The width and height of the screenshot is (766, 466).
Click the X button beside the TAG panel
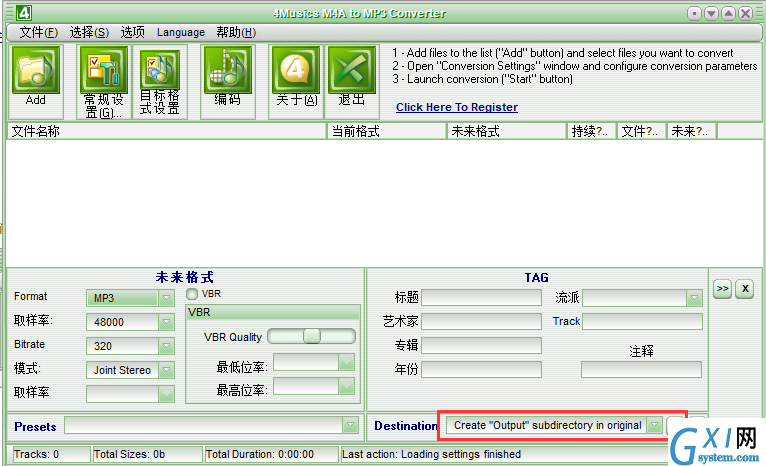(x=745, y=289)
